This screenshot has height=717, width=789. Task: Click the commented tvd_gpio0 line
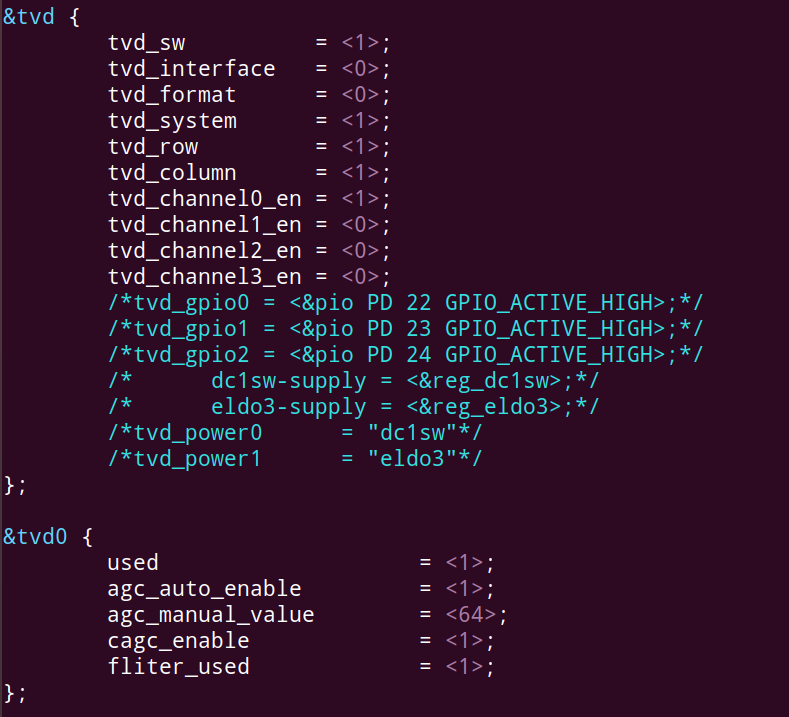click(x=406, y=303)
